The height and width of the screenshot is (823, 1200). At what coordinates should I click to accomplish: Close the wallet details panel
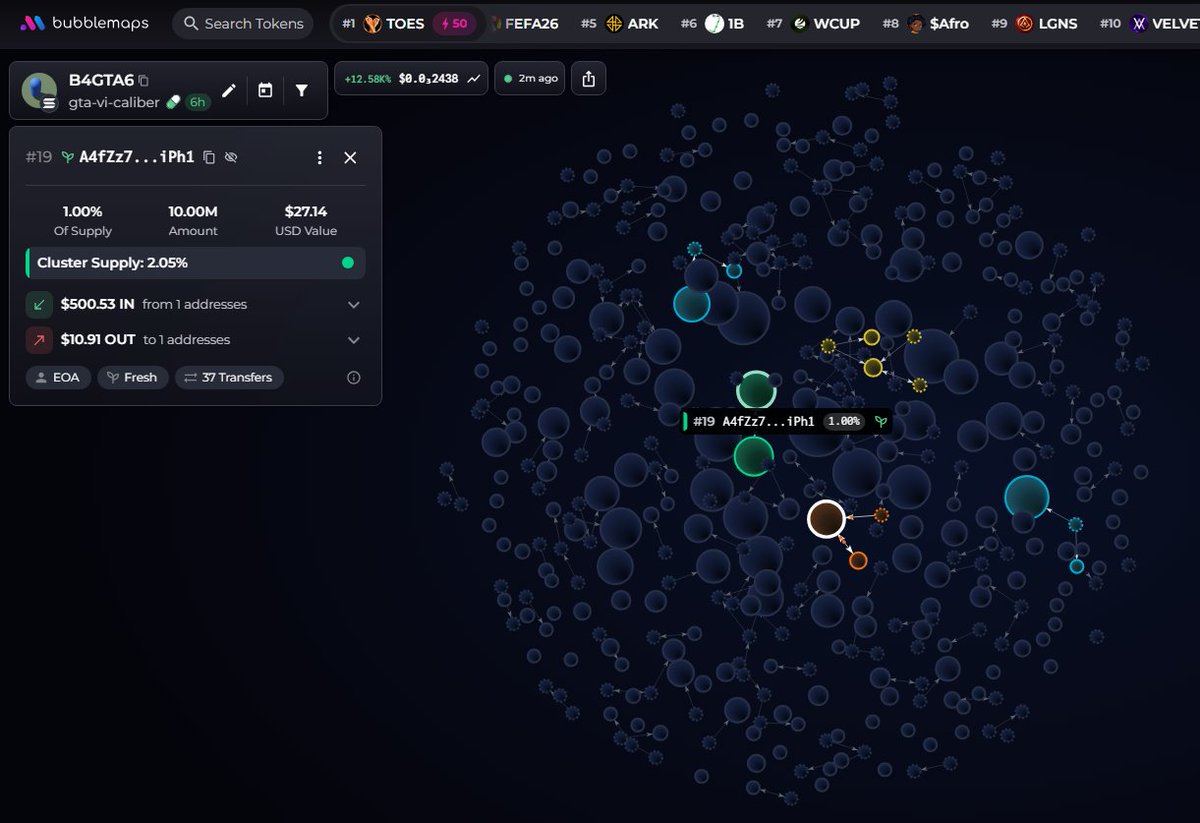(x=350, y=157)
